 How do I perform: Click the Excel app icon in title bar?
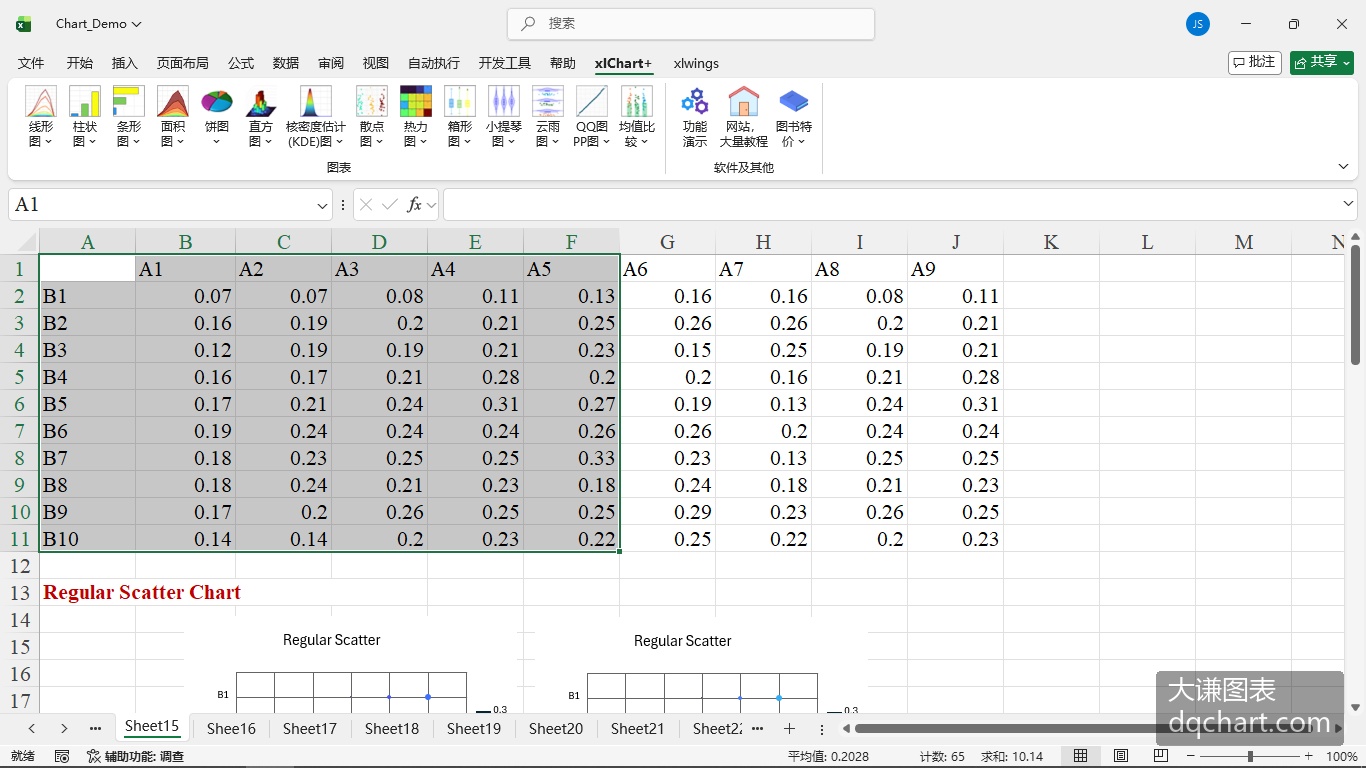(24, 24)
